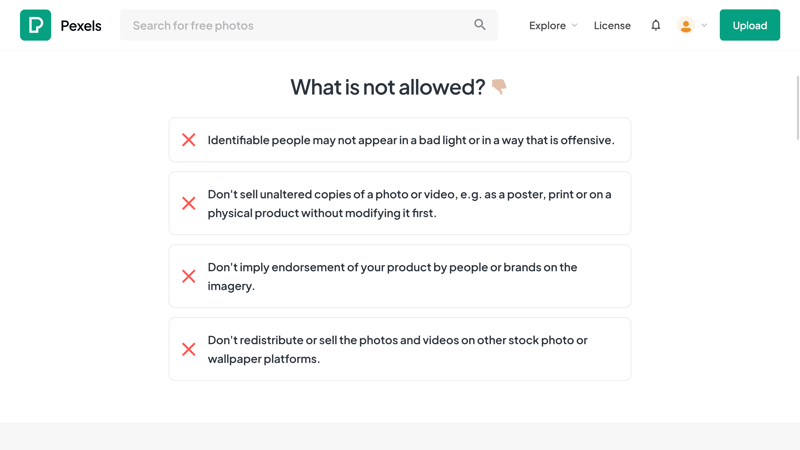Viewport: 800px width, 450px height.
Task: Click the Pexels brand name
Action: pyautogui.click(x=81, y=26)
